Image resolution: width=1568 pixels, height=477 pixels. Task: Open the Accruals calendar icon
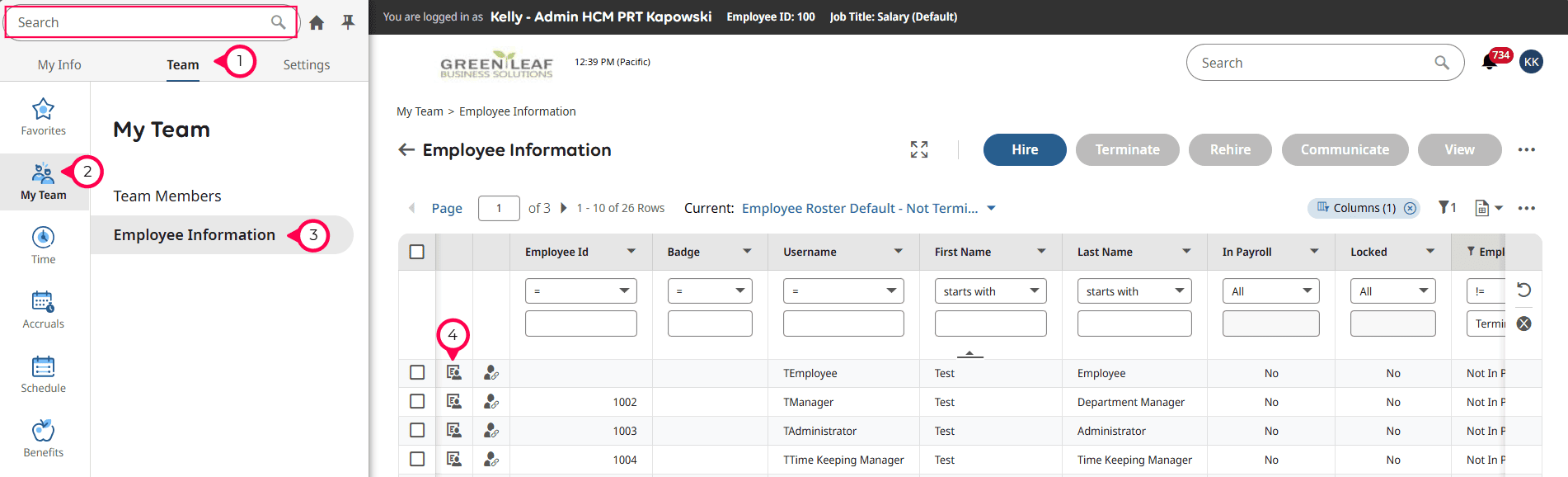coord(43,301)
